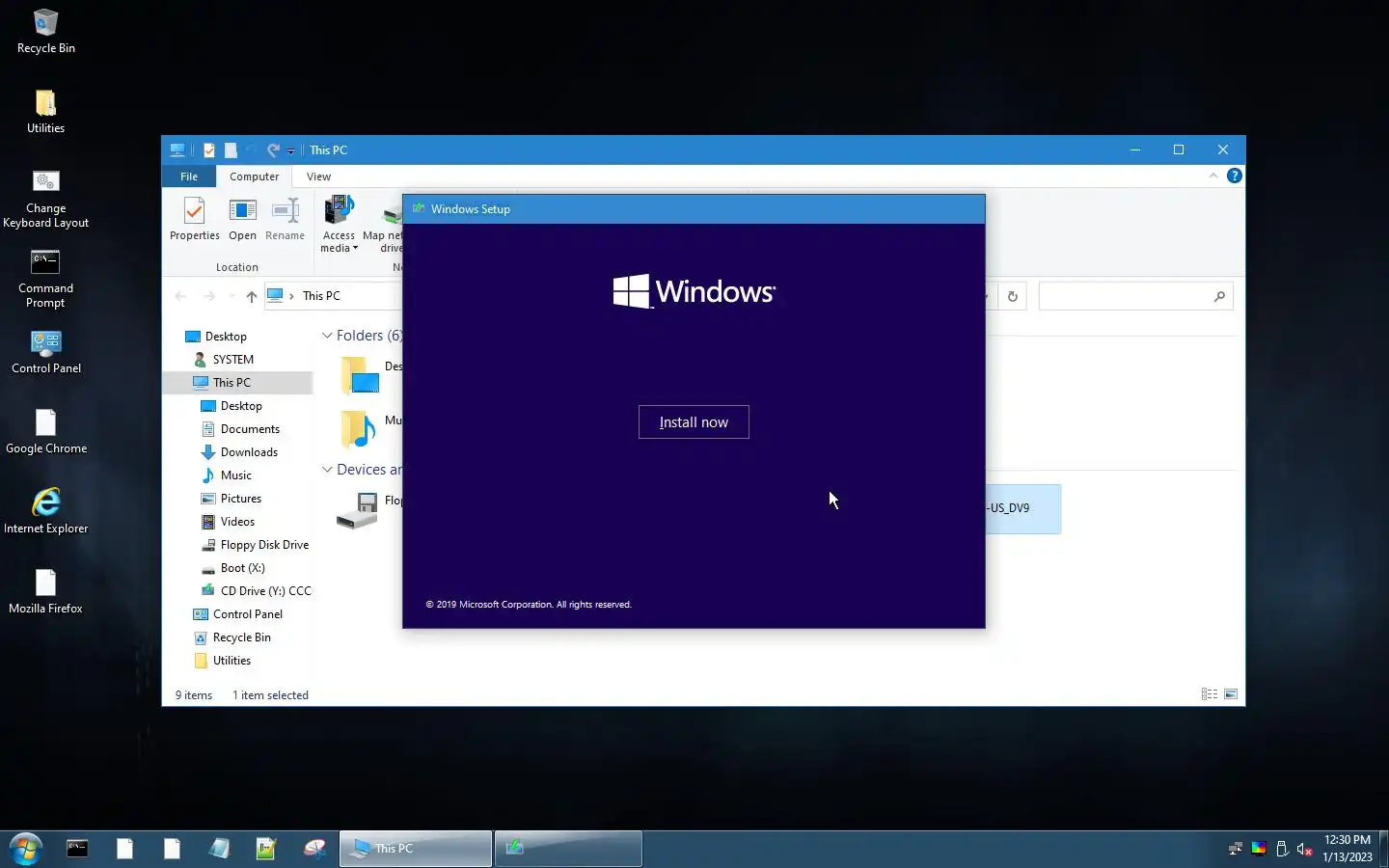This screenshot has height=868, width=1389.
Task: Select the Internet Explorer desktop icon
Action: click(45, 511)
